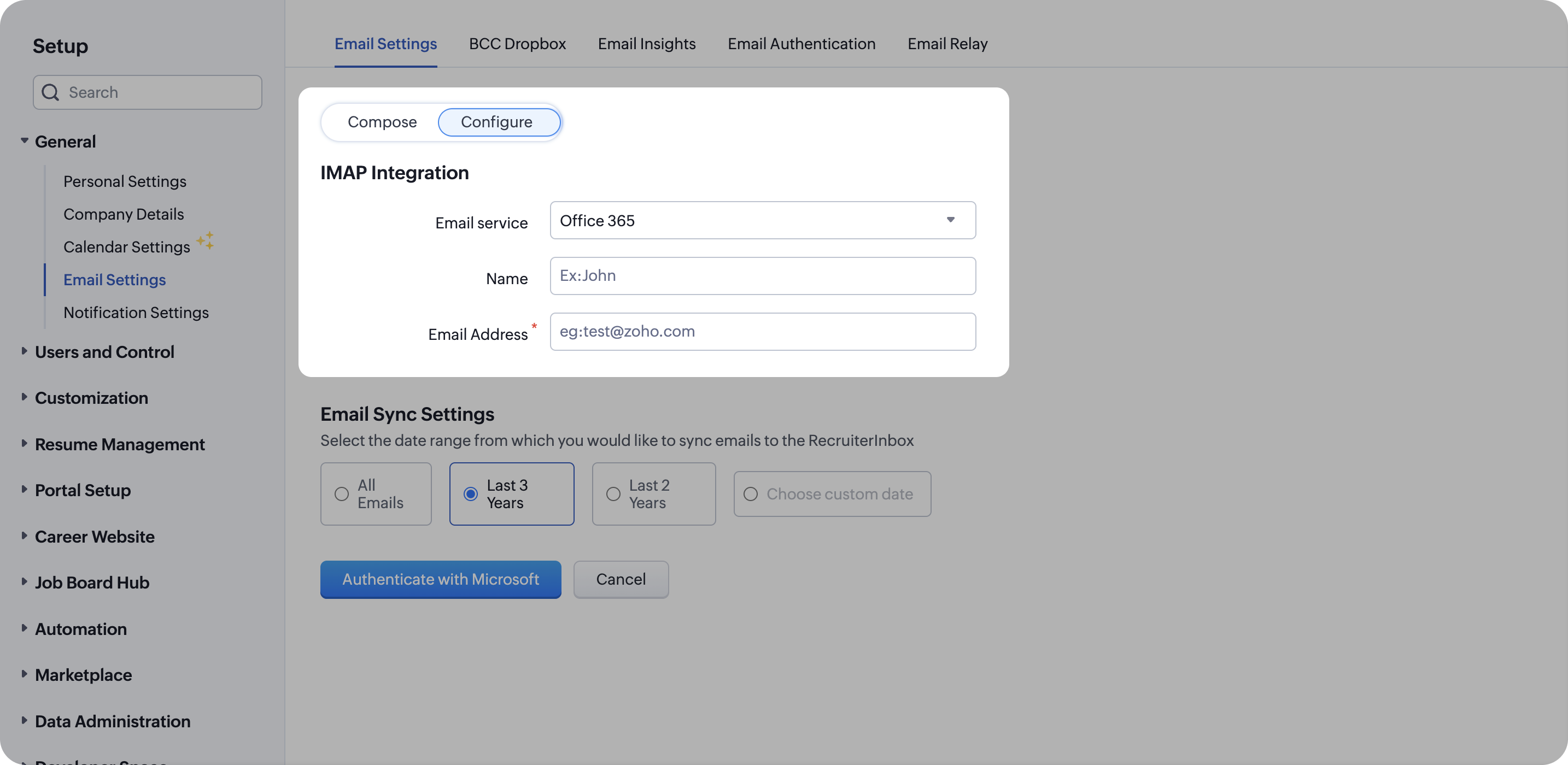Choose the custom date radio option
Screen dimensions: 1568x765
(751, 494)
